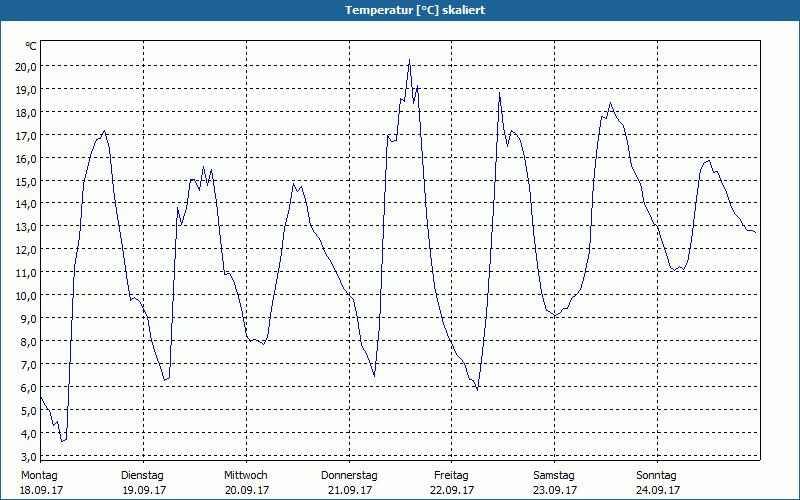Click the lowest curve point on Monday
Screen dimensions: 800x500
coord(62,441)
